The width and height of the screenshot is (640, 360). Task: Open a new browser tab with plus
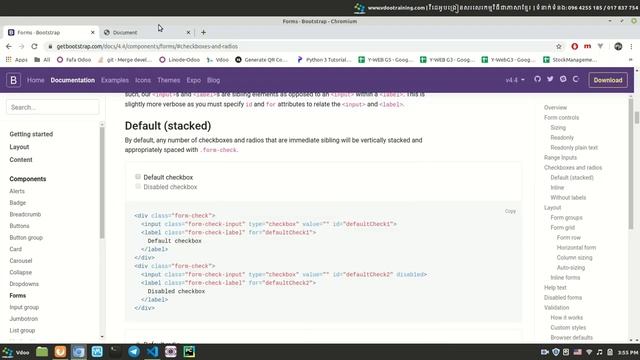pos(203,32)
